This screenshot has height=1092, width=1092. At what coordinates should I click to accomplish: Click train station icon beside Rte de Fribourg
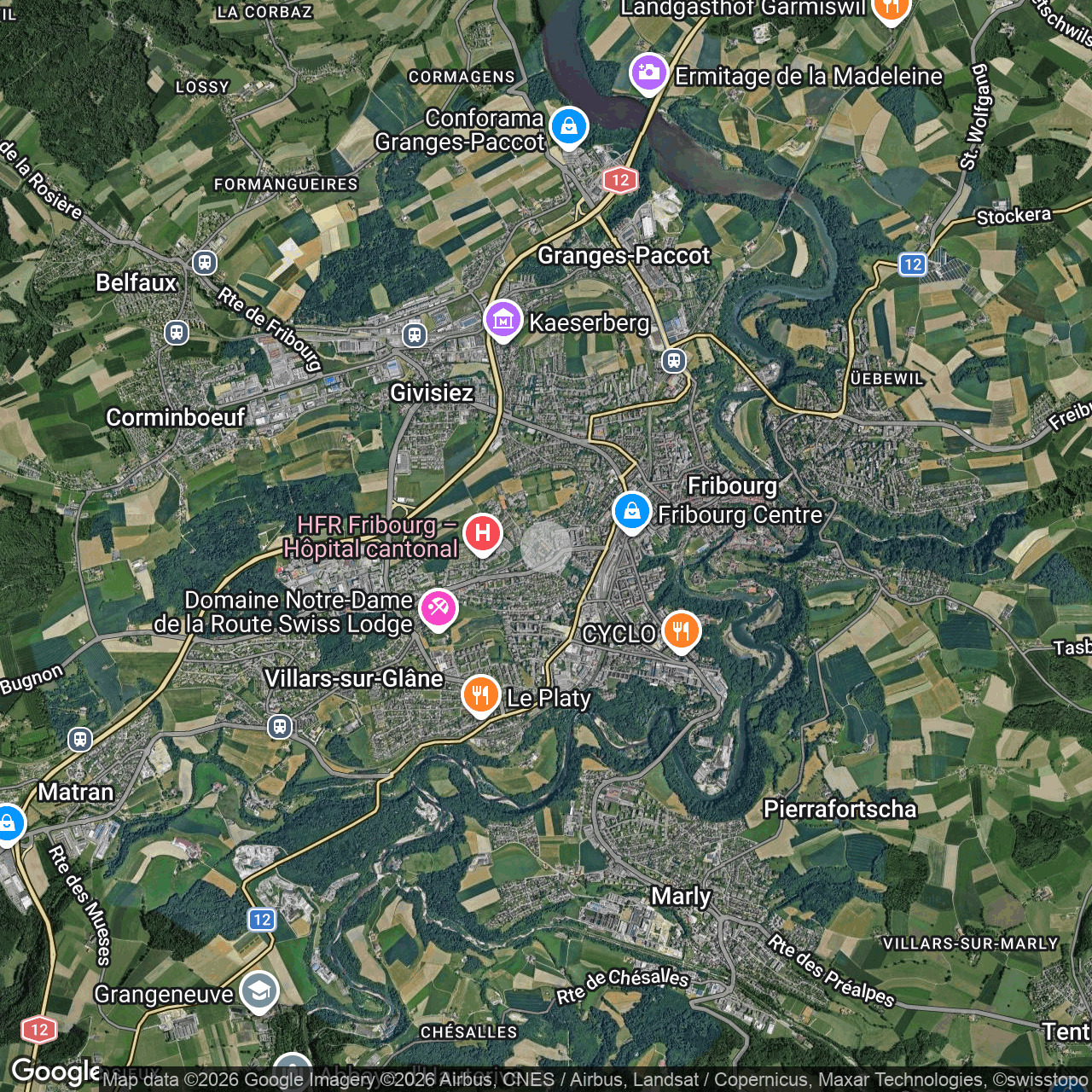205,262
